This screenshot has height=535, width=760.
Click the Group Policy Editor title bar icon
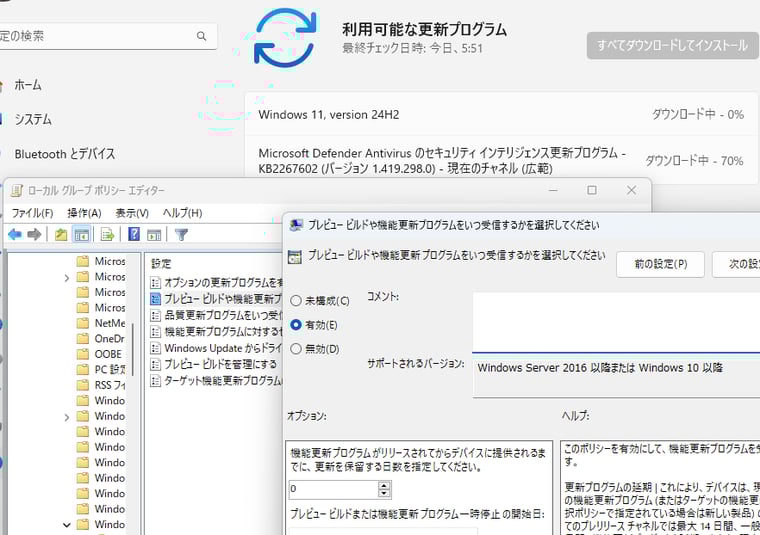click(x=17, y=190)
